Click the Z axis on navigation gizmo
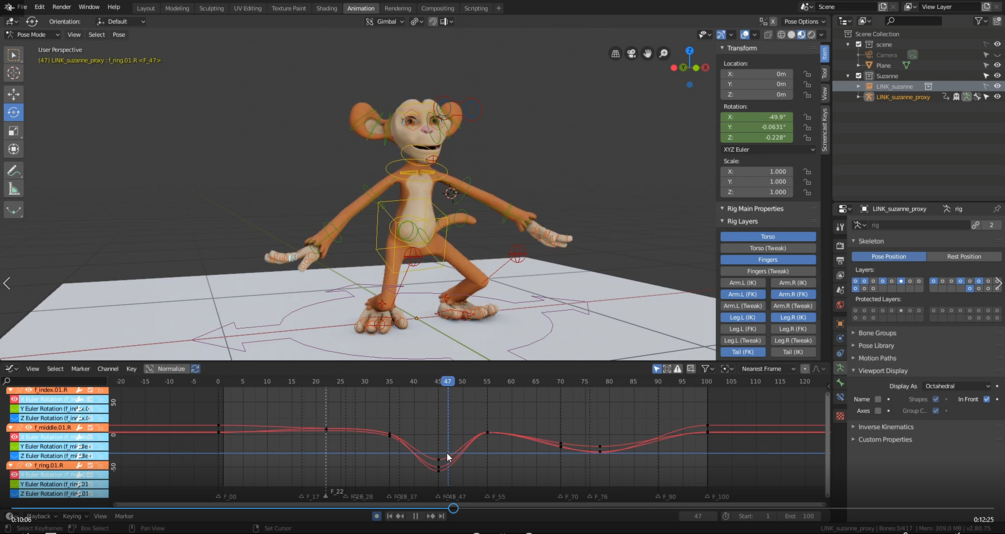This screenshot has height=534, width=1005. point(690,51)
